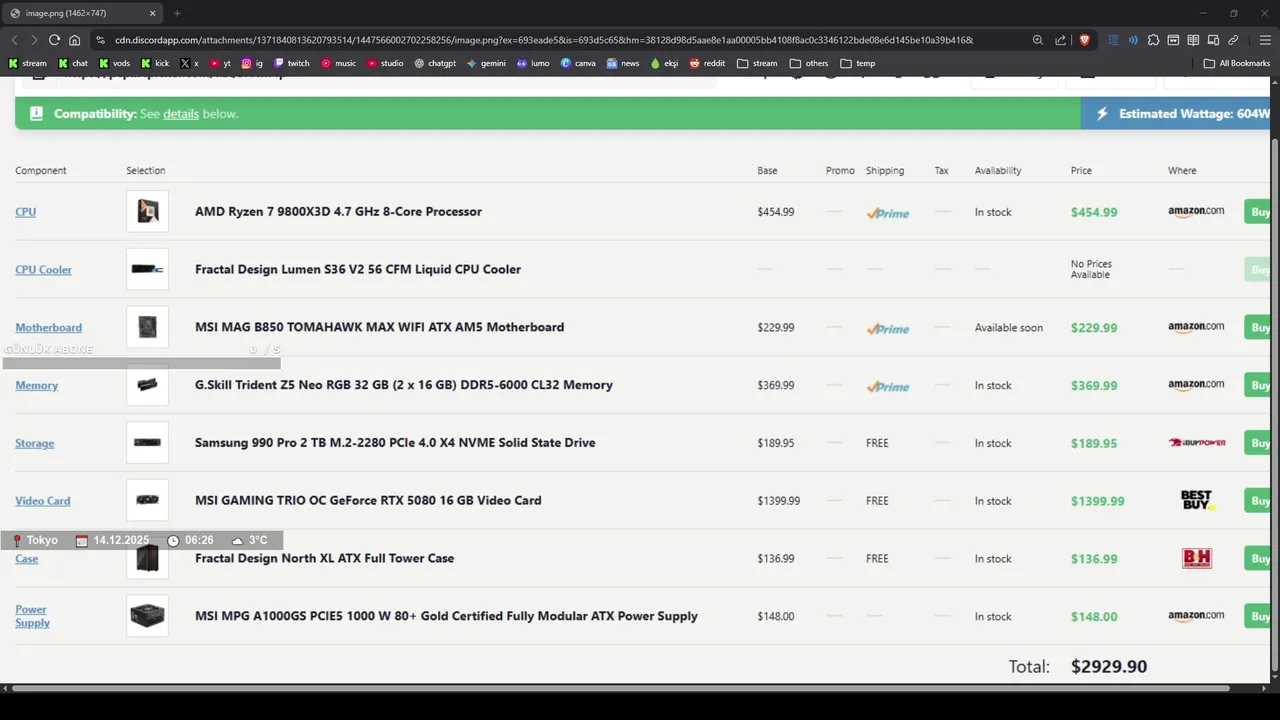Click the blue sound waves extension icon
The height and width of the screenshot is (720, 1280).
(1133, 40)
